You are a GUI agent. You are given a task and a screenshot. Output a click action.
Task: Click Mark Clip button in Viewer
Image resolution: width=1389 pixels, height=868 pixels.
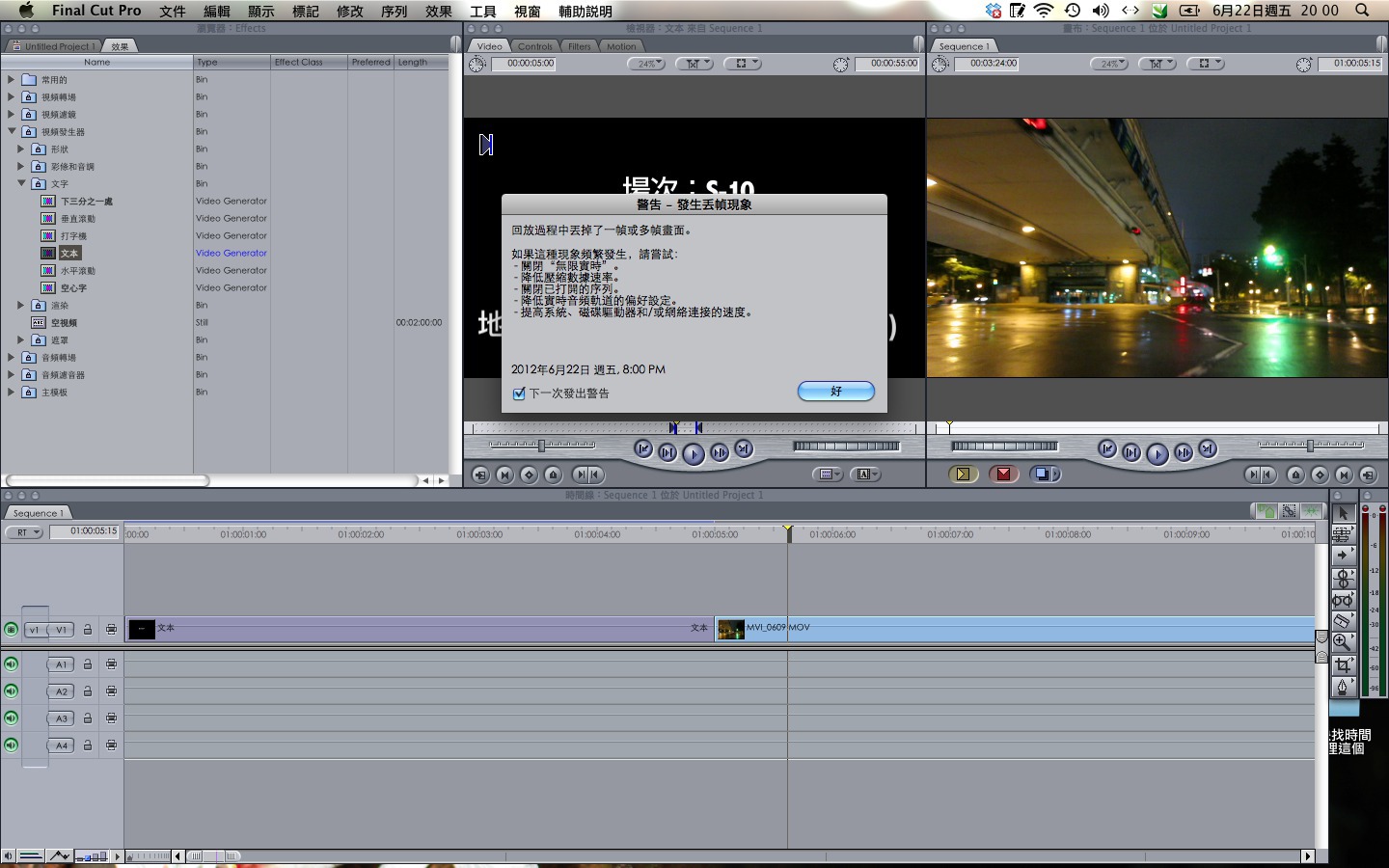tap(504, 475)
